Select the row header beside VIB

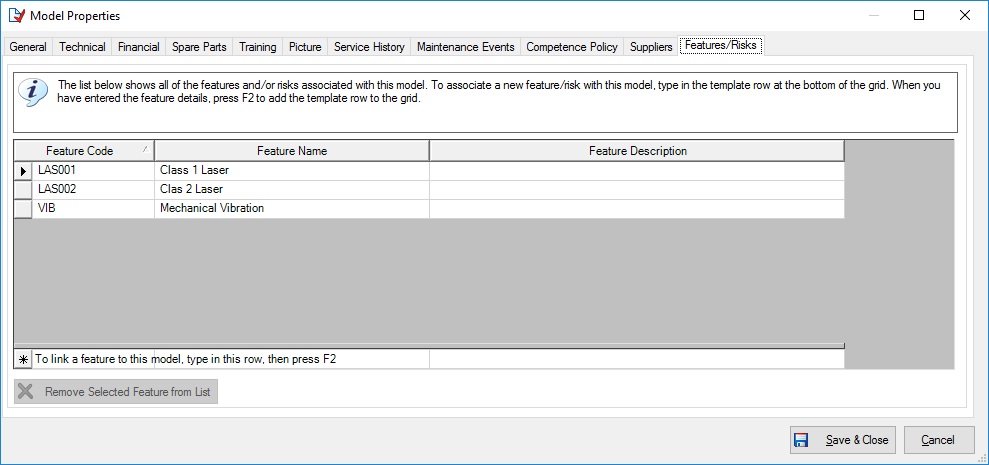point(23,208)
